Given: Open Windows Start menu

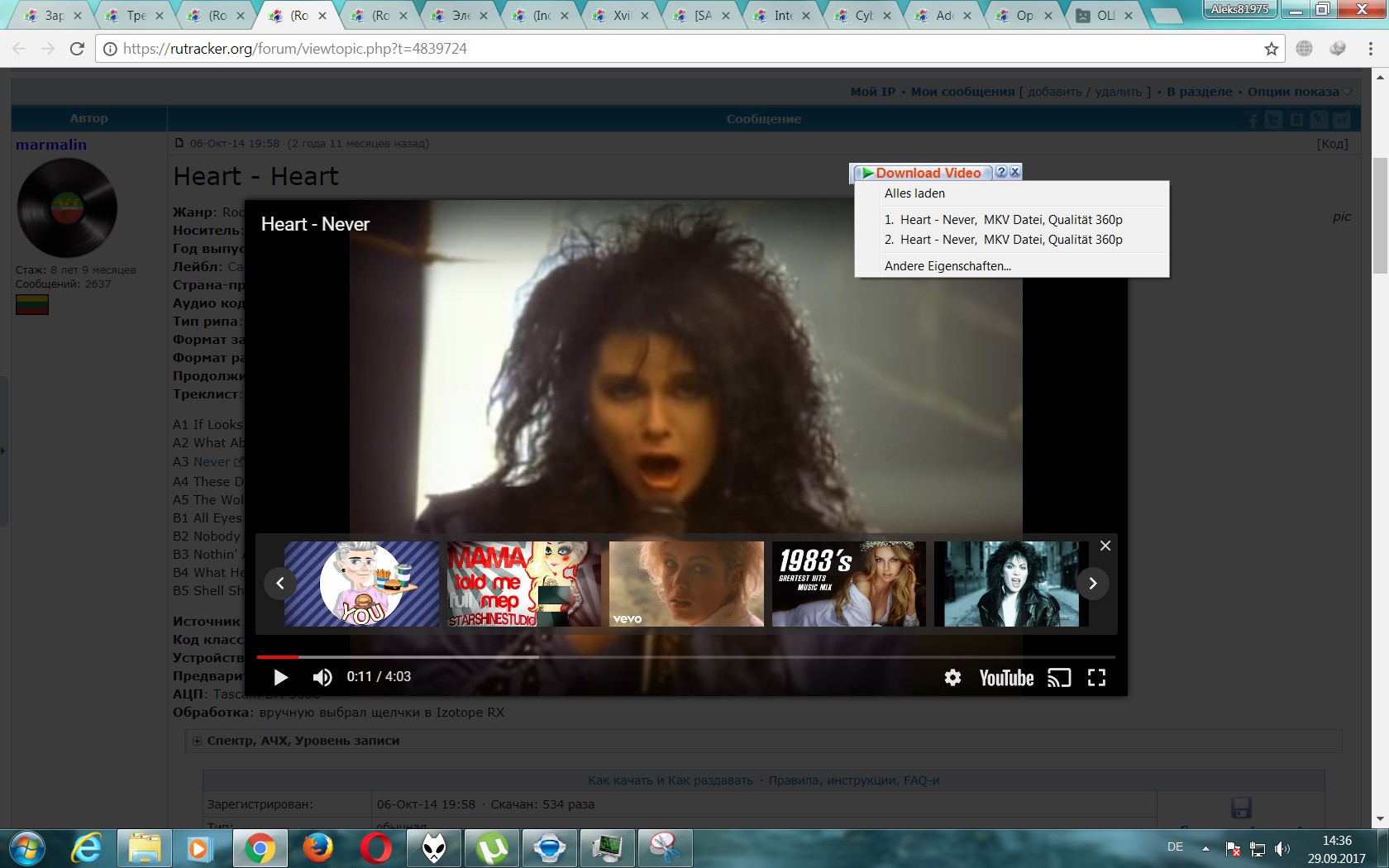Looking at the screenshot, I should [x=26, y=849].
